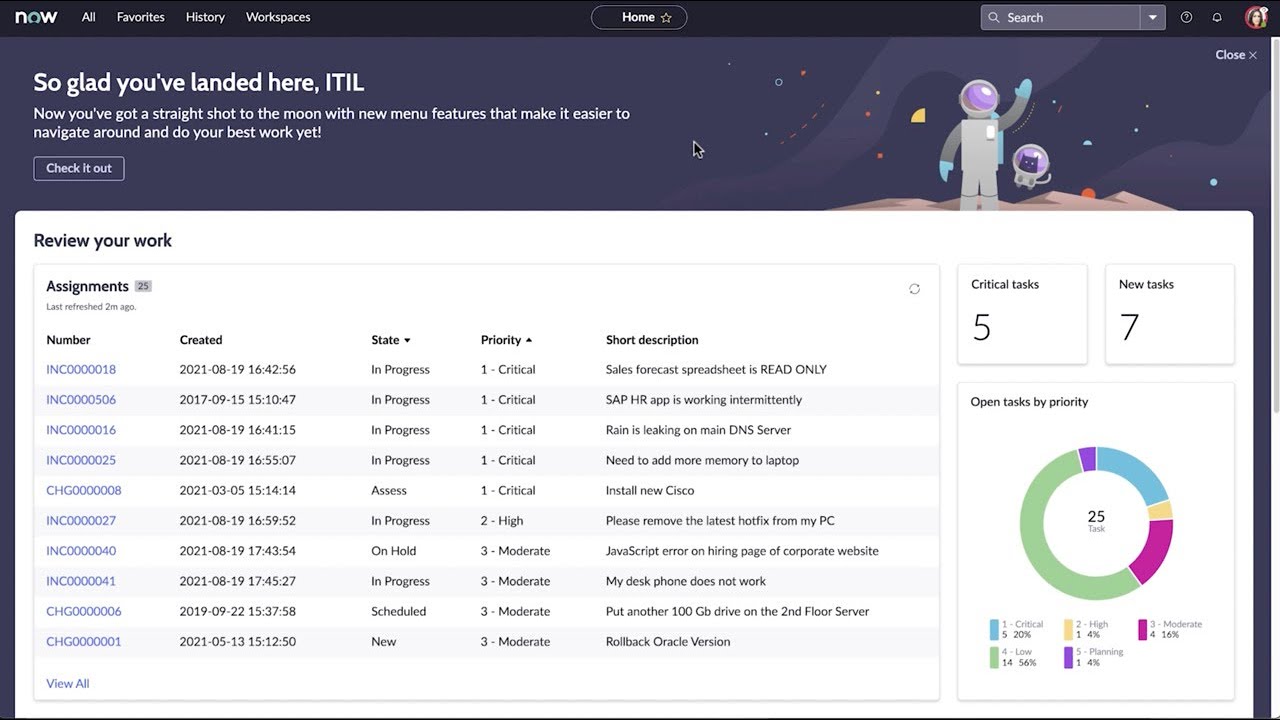Screen dimensions: 1280x720
Task: Open the All menu
Action: (89, 17)
